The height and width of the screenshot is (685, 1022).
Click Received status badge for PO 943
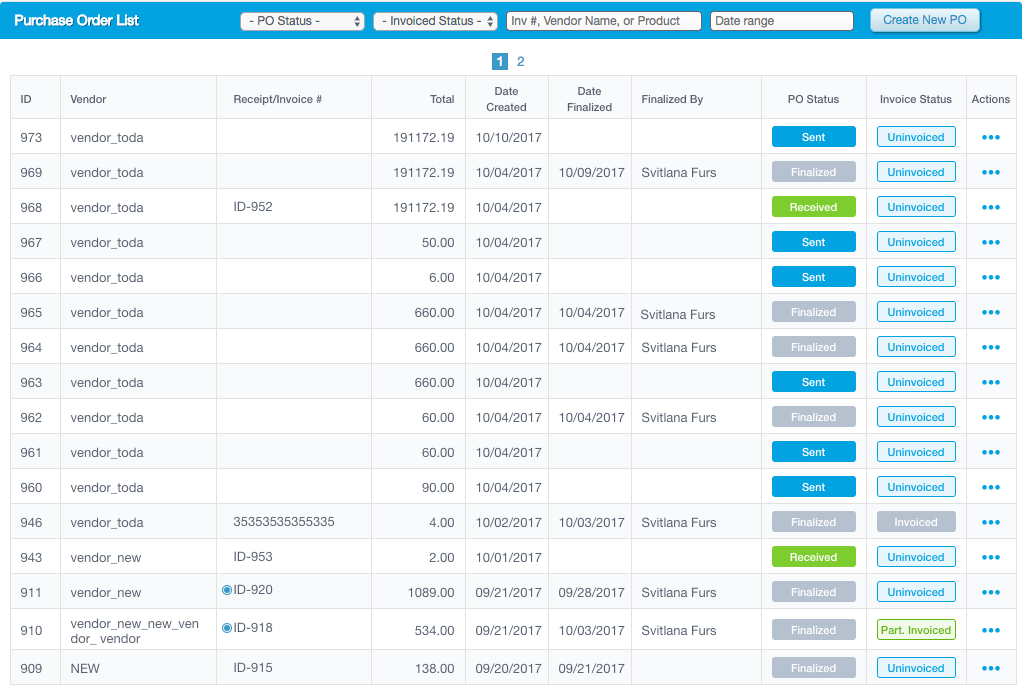coord(813,557)
